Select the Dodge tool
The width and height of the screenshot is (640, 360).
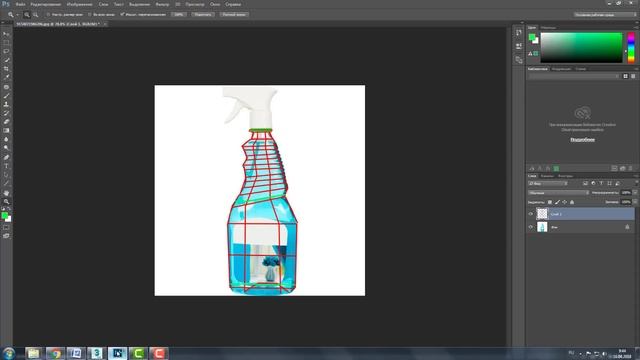[x=6, y=148]
